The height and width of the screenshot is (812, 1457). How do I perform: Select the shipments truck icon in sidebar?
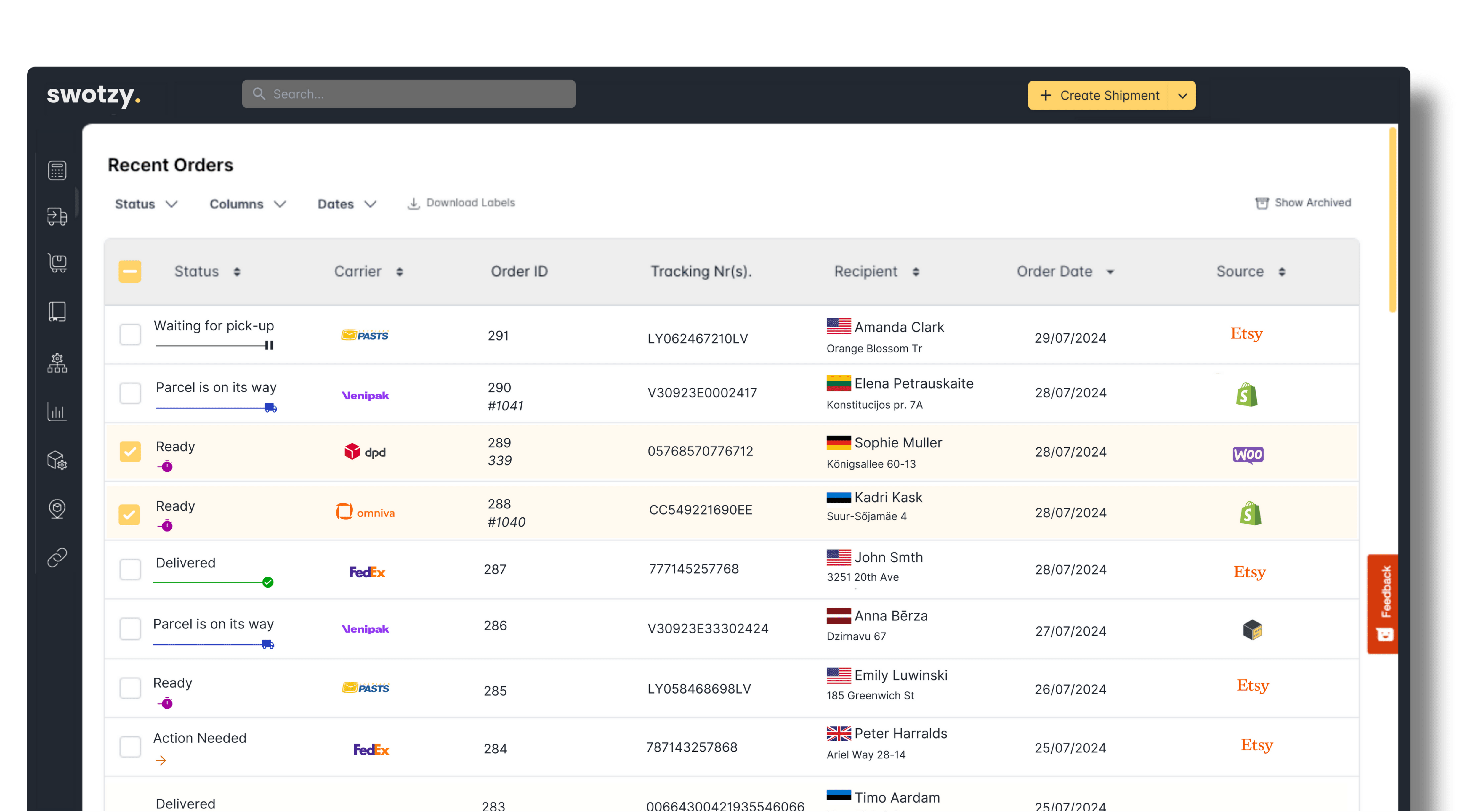(x=57, y=217)
